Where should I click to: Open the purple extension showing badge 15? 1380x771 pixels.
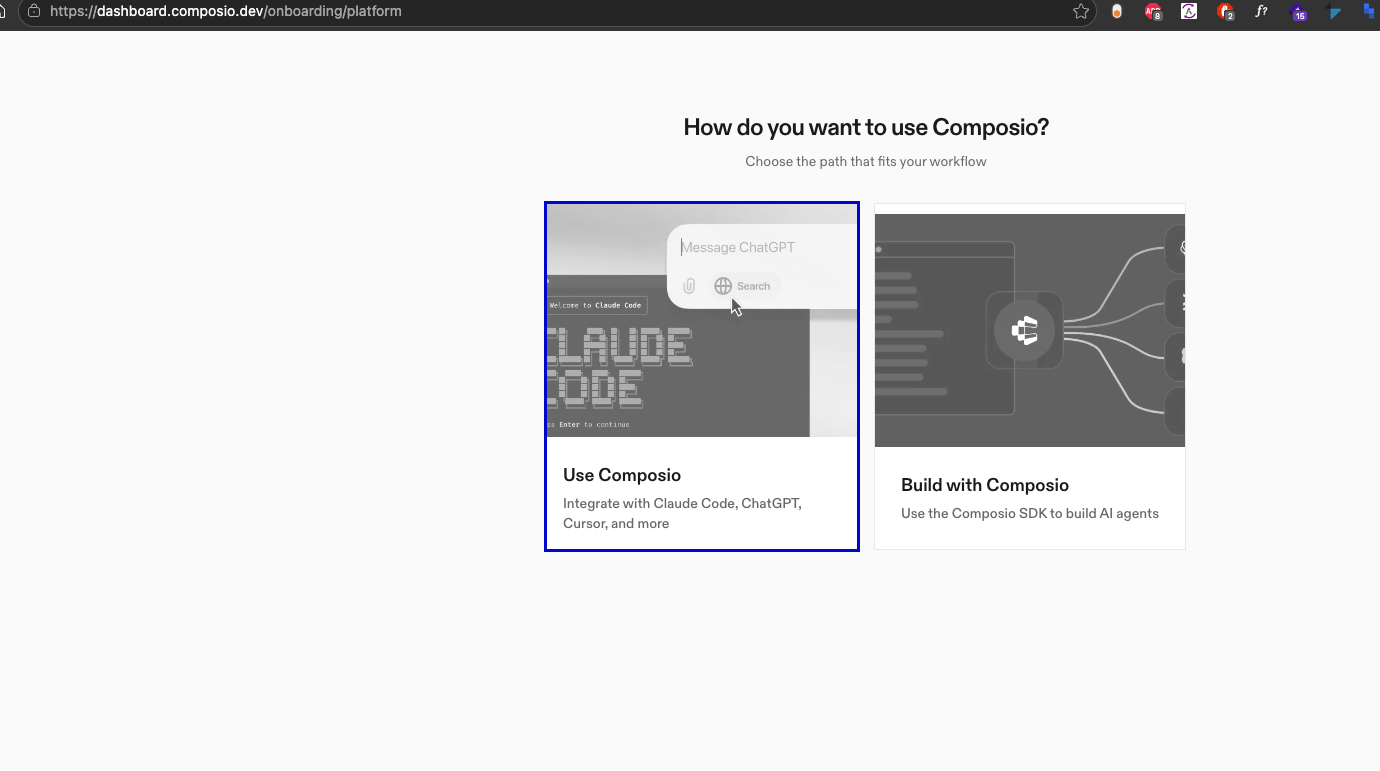pos(1298,12)
